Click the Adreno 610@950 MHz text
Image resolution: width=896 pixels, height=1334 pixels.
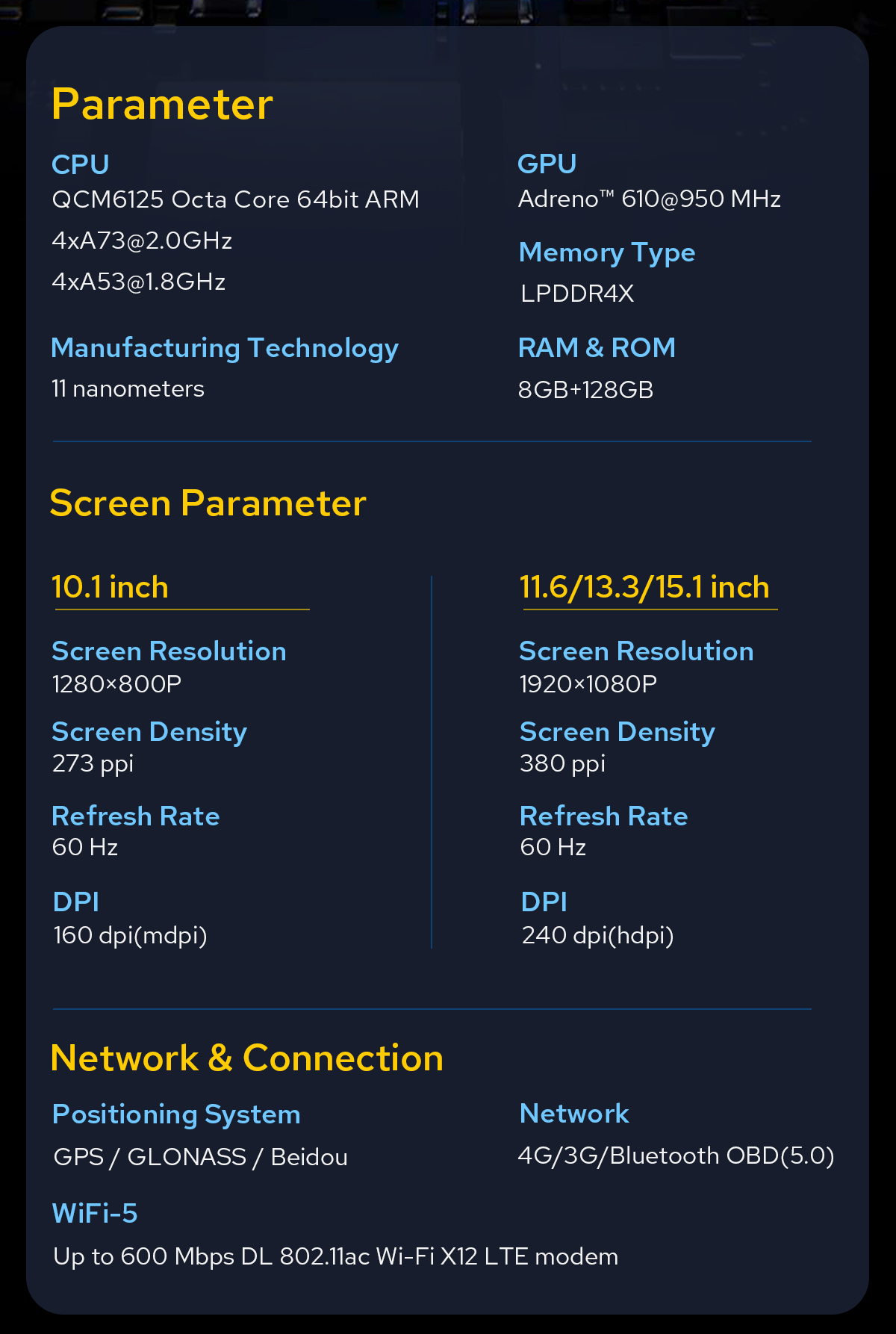[x=649, y=199]
